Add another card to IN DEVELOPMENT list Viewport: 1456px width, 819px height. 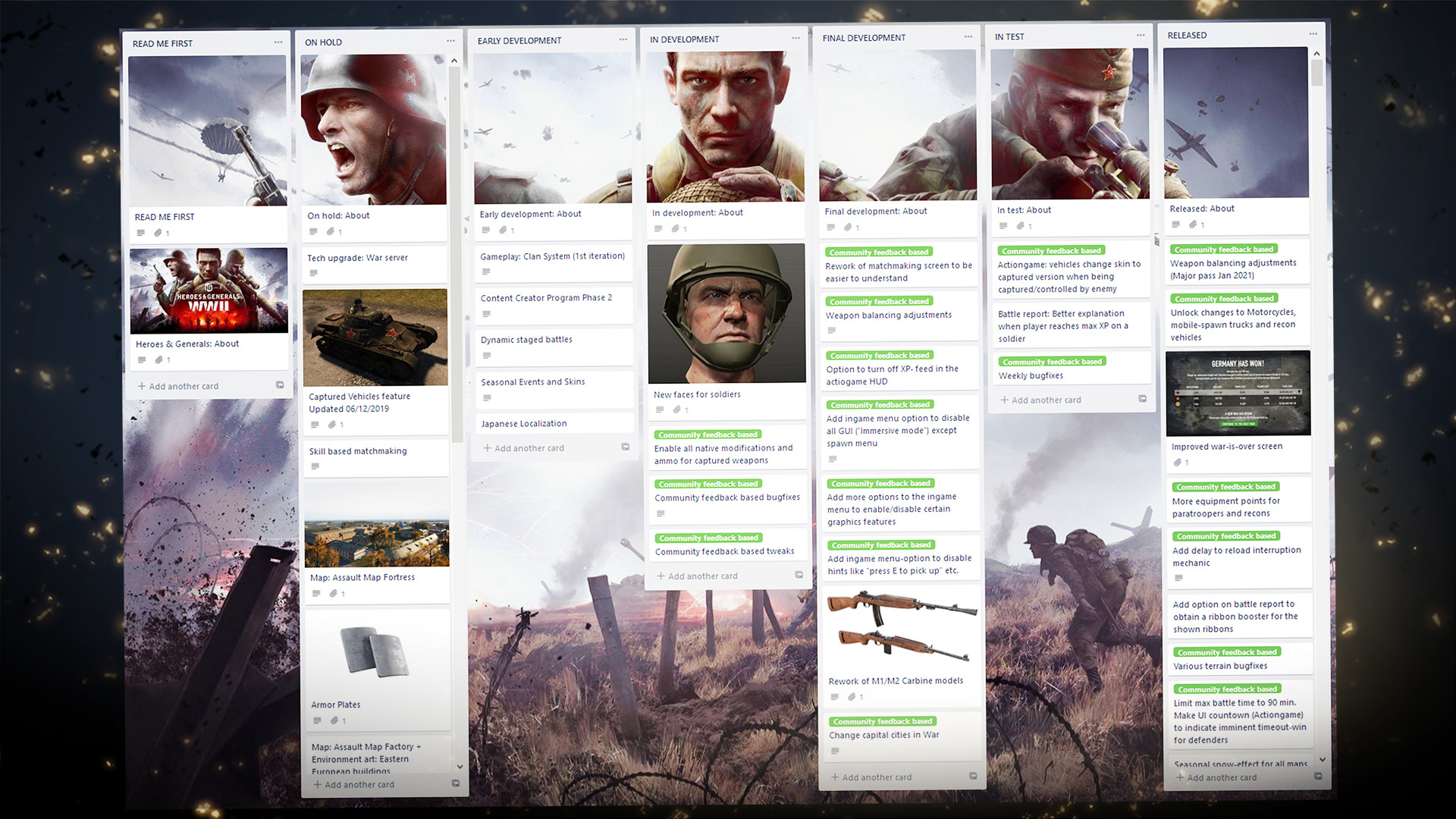[702, 576]
